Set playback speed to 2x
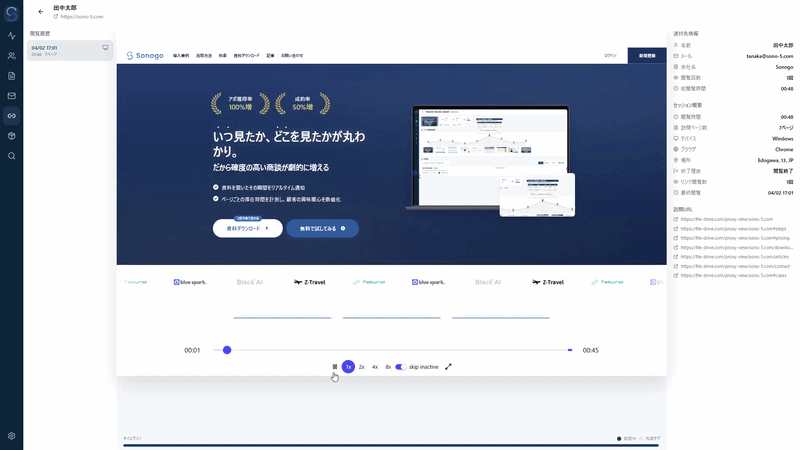800x450 pixels. click(361, 367)
